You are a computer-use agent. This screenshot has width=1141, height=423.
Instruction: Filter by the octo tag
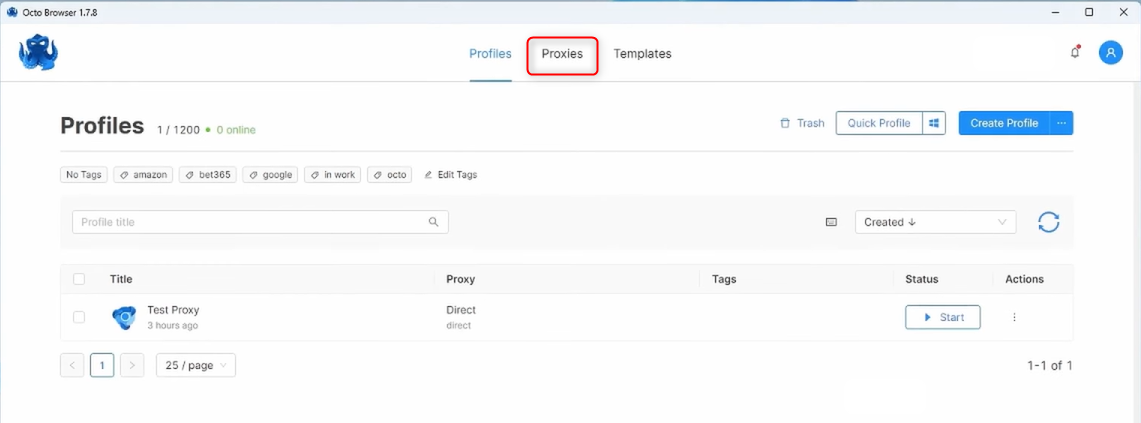click(389, 175)
